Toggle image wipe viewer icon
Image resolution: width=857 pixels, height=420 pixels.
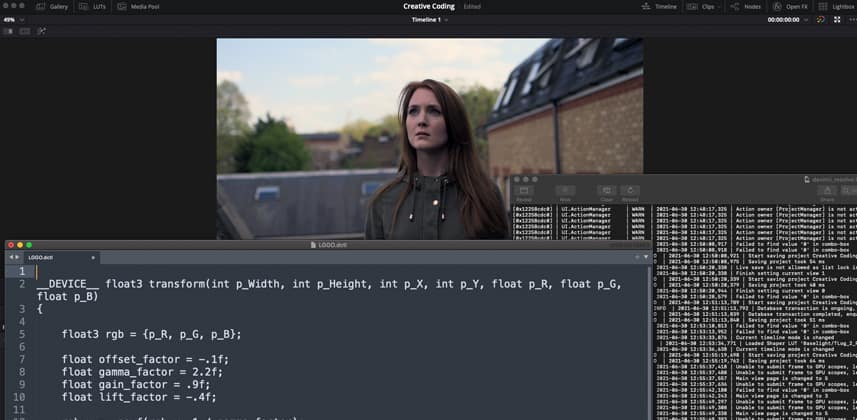pos(8,31)
